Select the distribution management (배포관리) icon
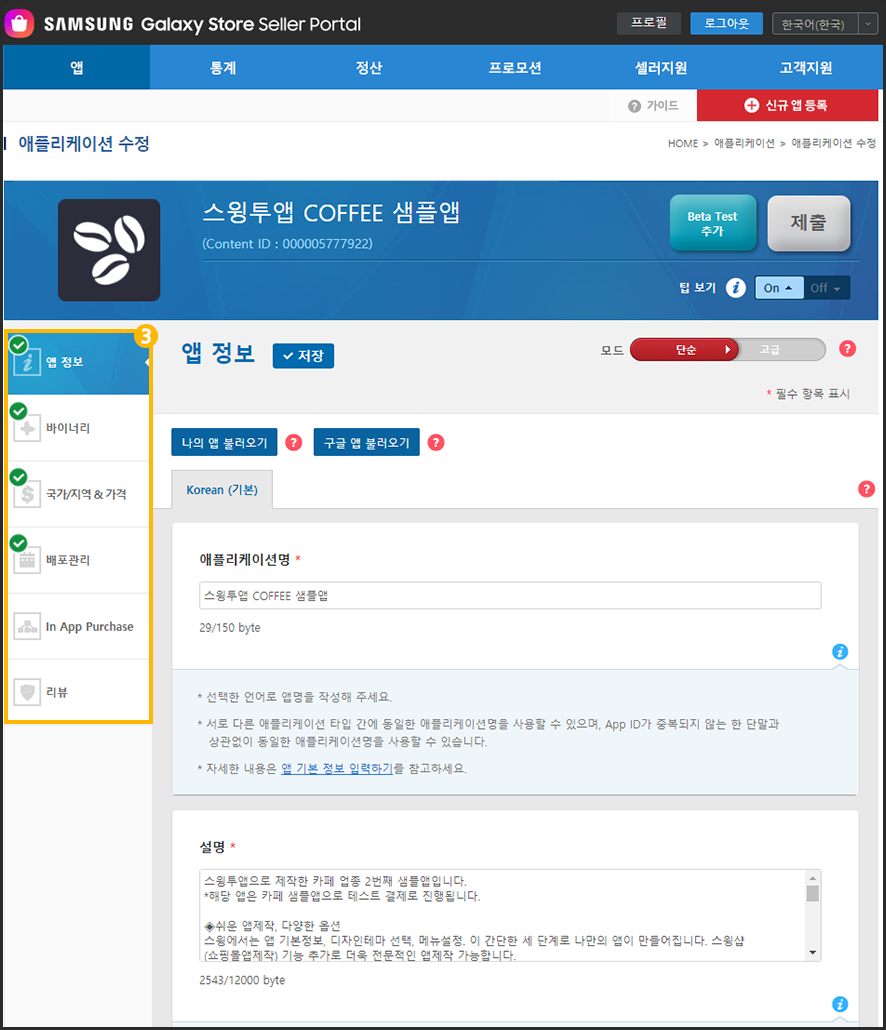The width and height of the screenshot is (886, 1030). pos(27,560)
